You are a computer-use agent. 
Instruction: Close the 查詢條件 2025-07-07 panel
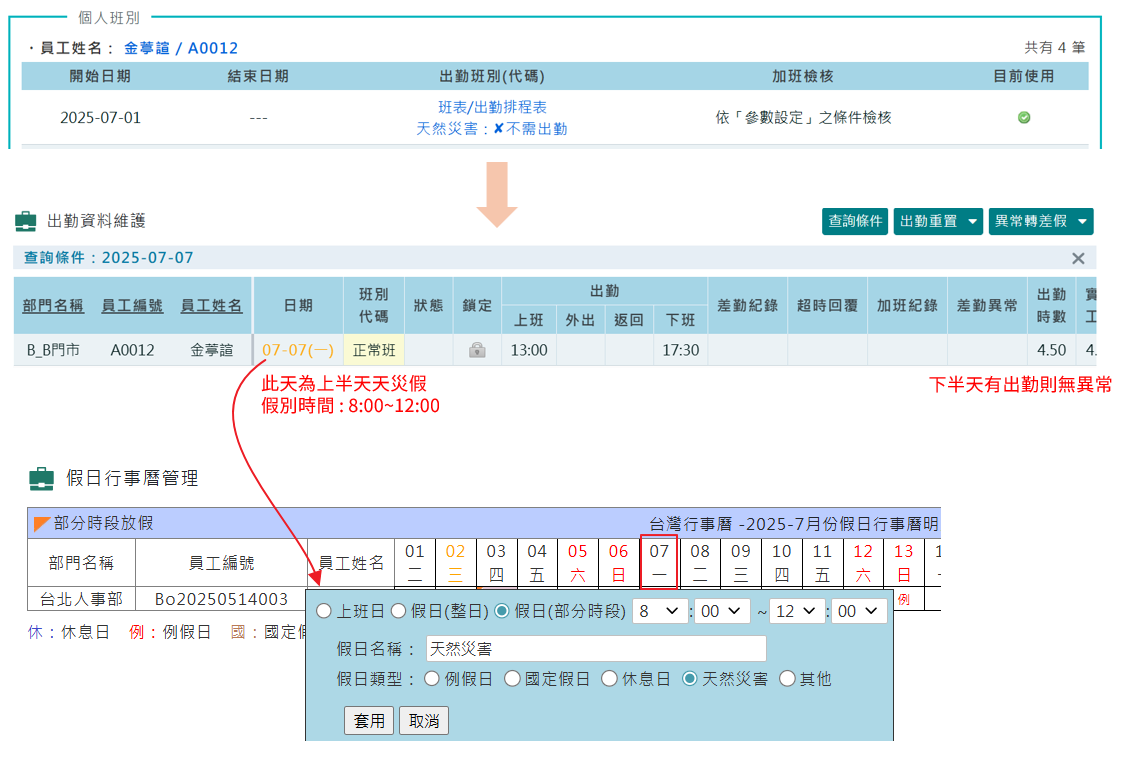click(1078, 258)
